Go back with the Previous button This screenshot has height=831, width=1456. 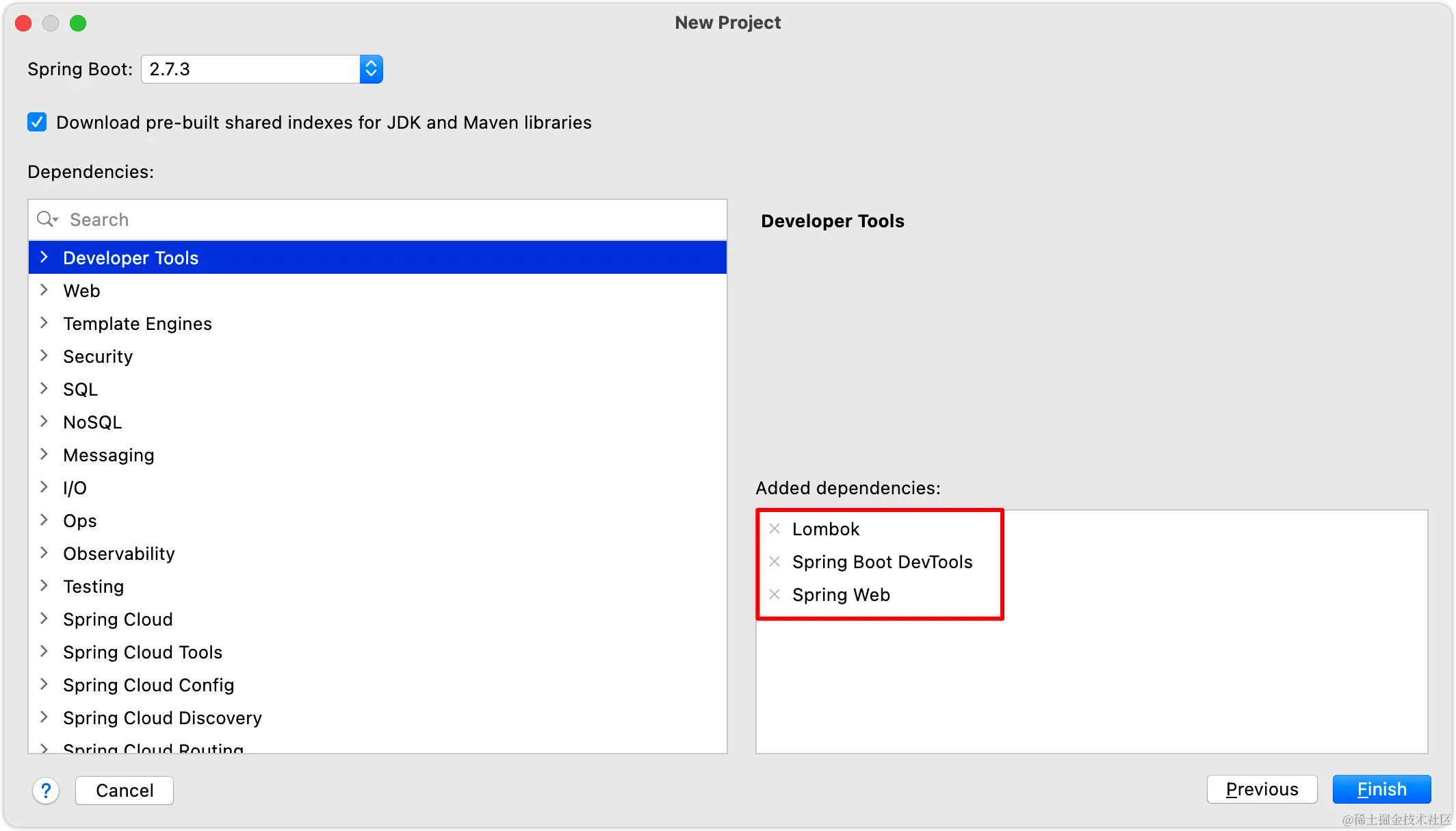click(1262, 789)
